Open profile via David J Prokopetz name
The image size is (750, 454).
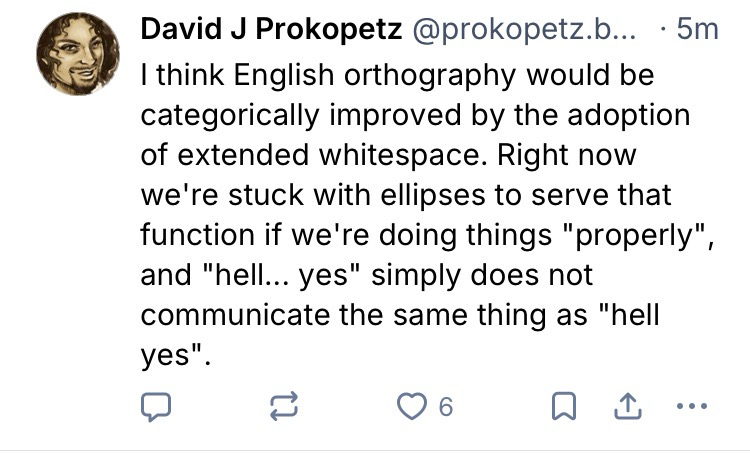[269, 30]
